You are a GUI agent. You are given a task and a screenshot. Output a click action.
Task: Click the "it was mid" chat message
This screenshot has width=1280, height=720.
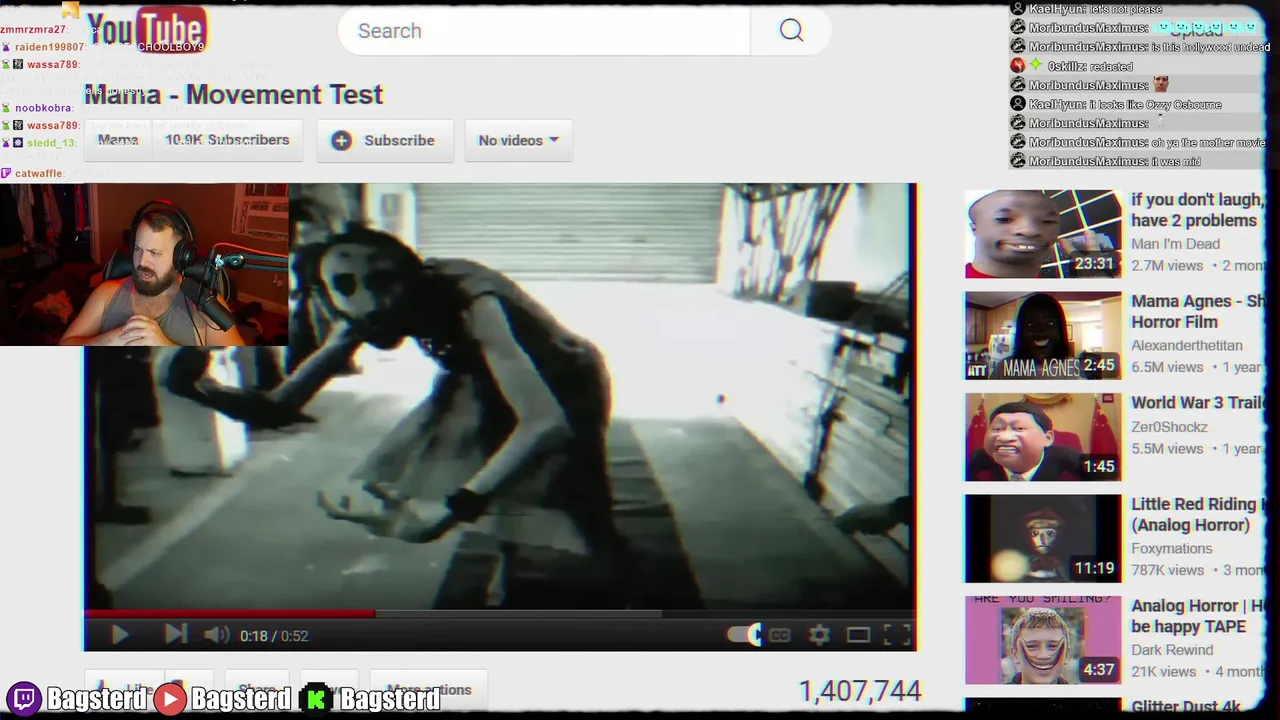coord(1105,161)
